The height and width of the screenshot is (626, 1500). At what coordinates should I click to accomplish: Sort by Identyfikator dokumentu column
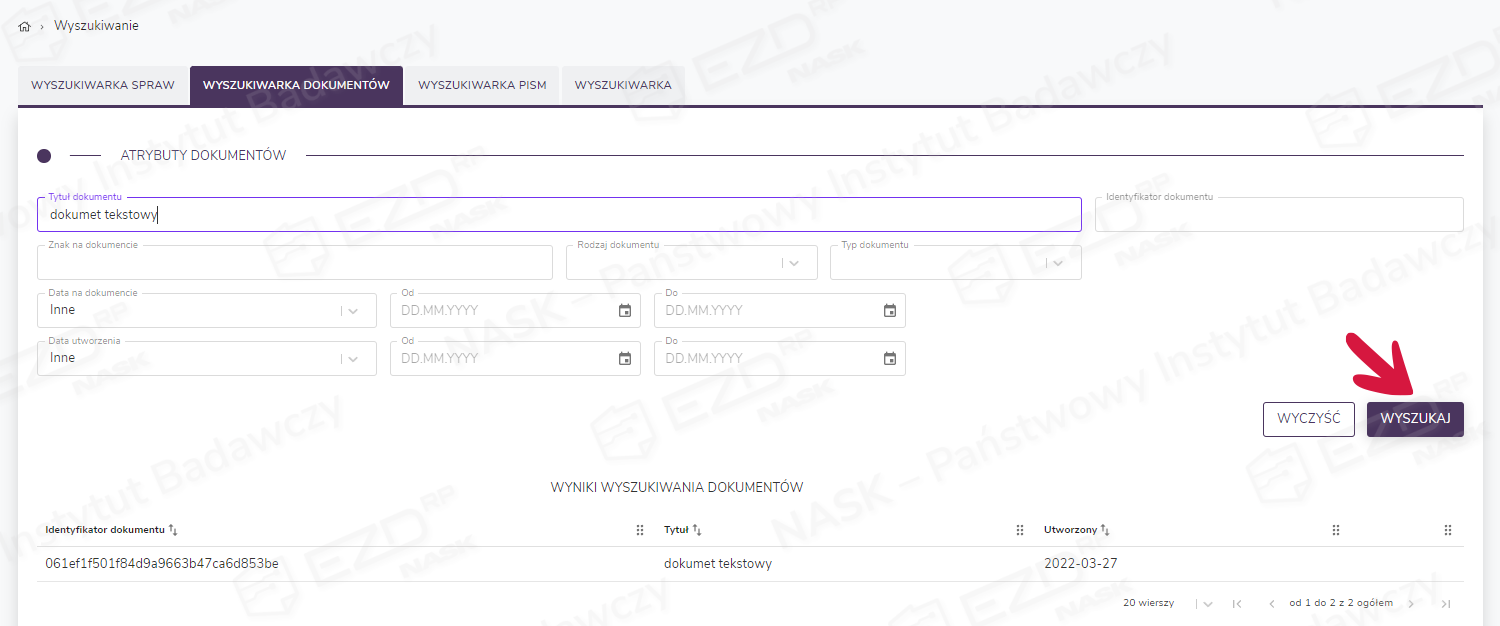[x=173, y=530]
